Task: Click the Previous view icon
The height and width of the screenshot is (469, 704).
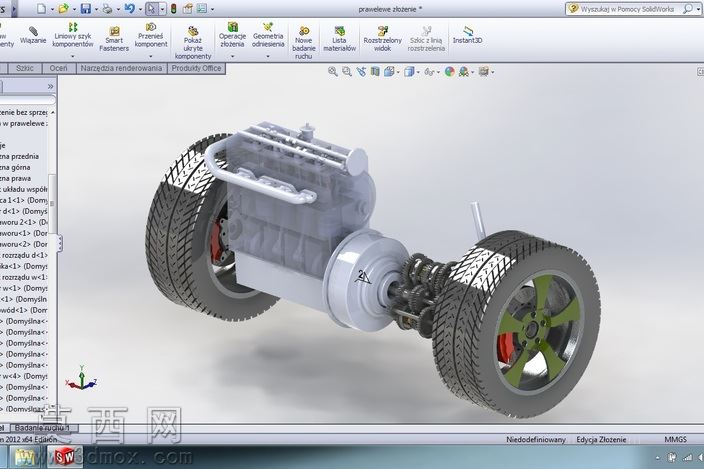Action: coord(361,72)
